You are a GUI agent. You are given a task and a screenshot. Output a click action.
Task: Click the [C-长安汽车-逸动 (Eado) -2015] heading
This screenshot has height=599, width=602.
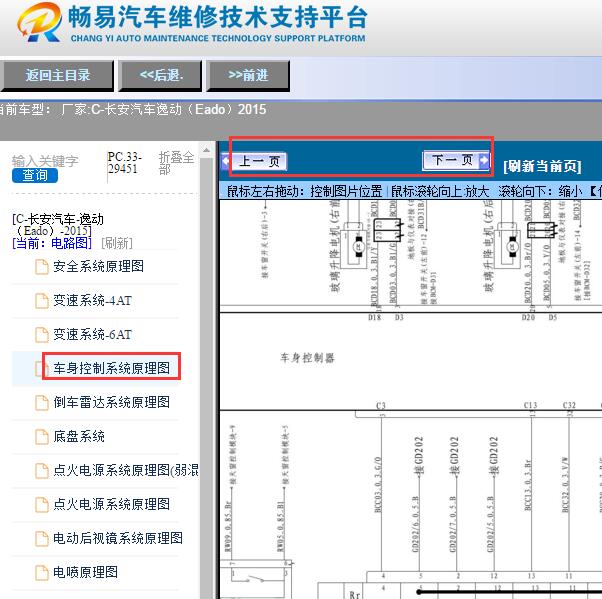(58, 225)
